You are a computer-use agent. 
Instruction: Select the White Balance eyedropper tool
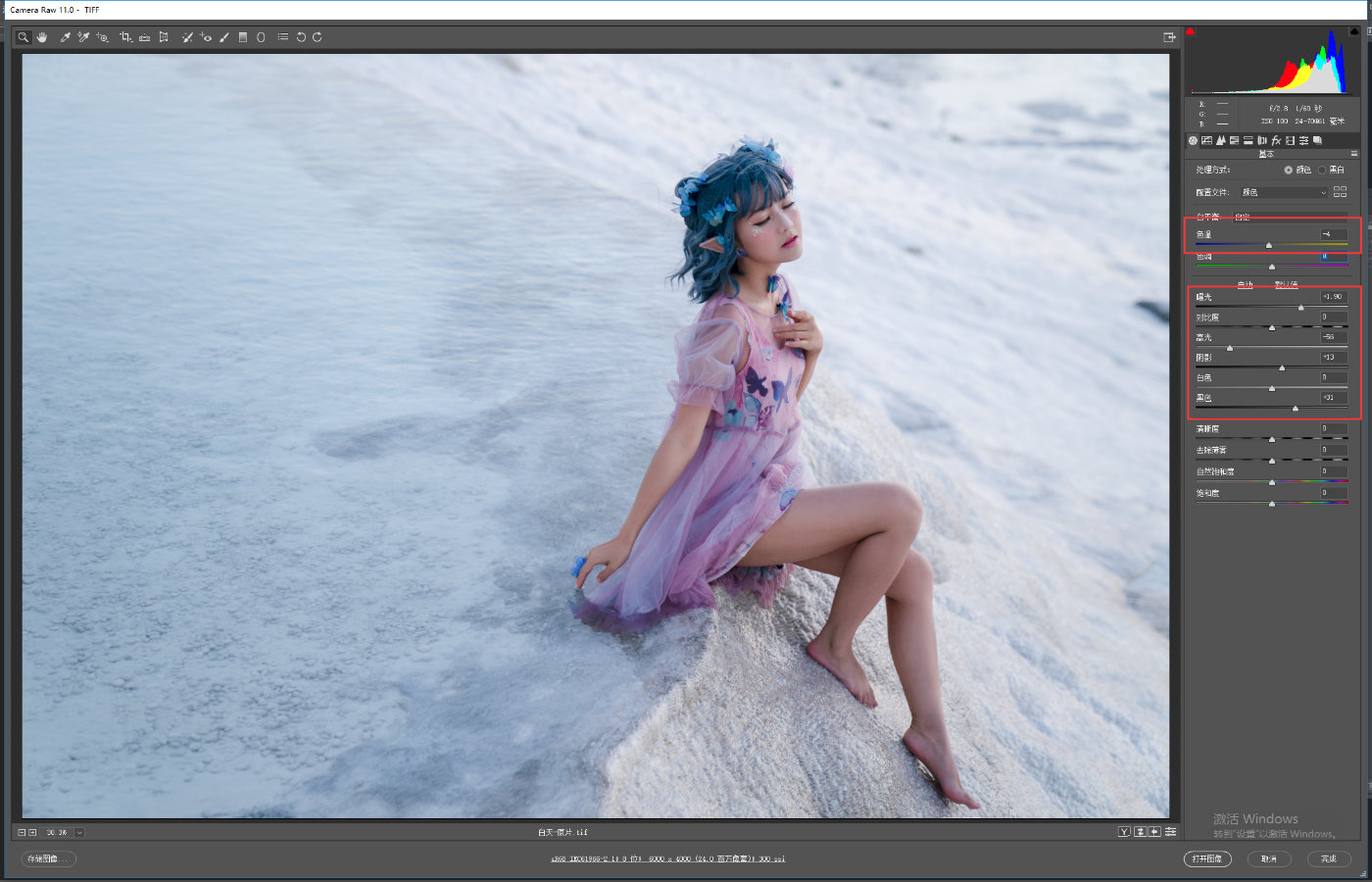[66, 37]
